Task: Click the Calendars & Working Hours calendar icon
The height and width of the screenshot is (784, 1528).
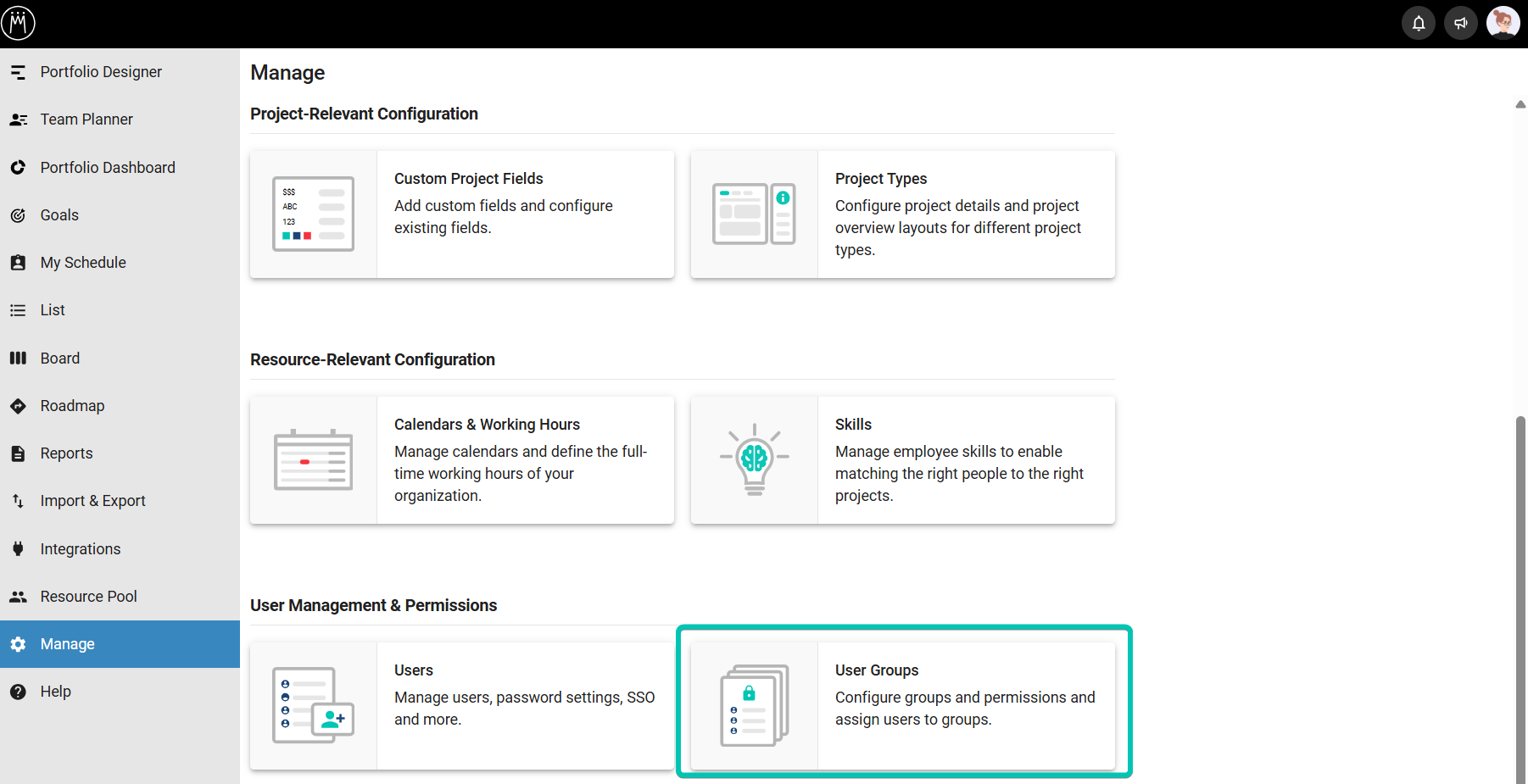Action: point(313,459)
